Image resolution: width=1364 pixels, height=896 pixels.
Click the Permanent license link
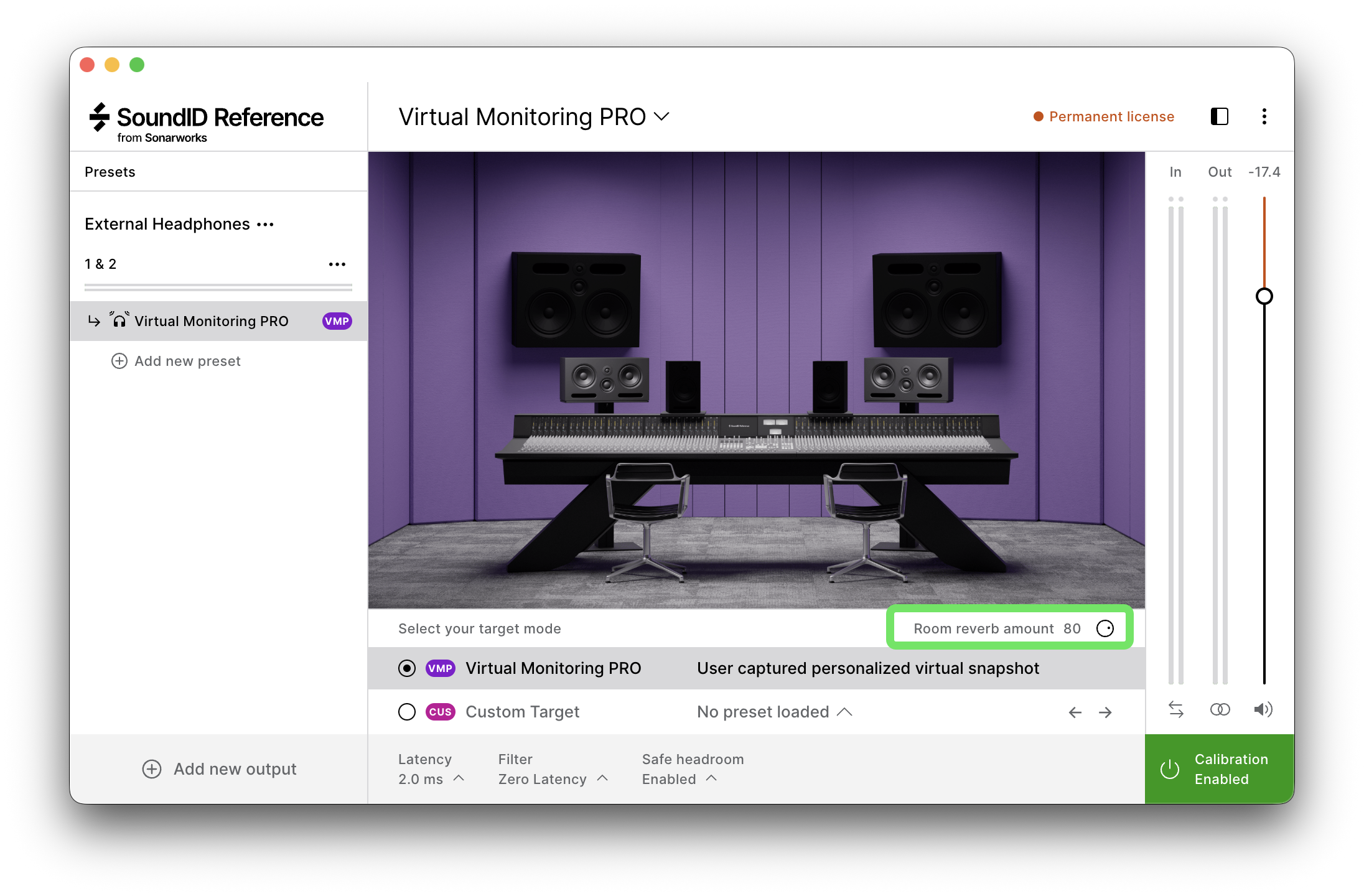(1104, 117)
